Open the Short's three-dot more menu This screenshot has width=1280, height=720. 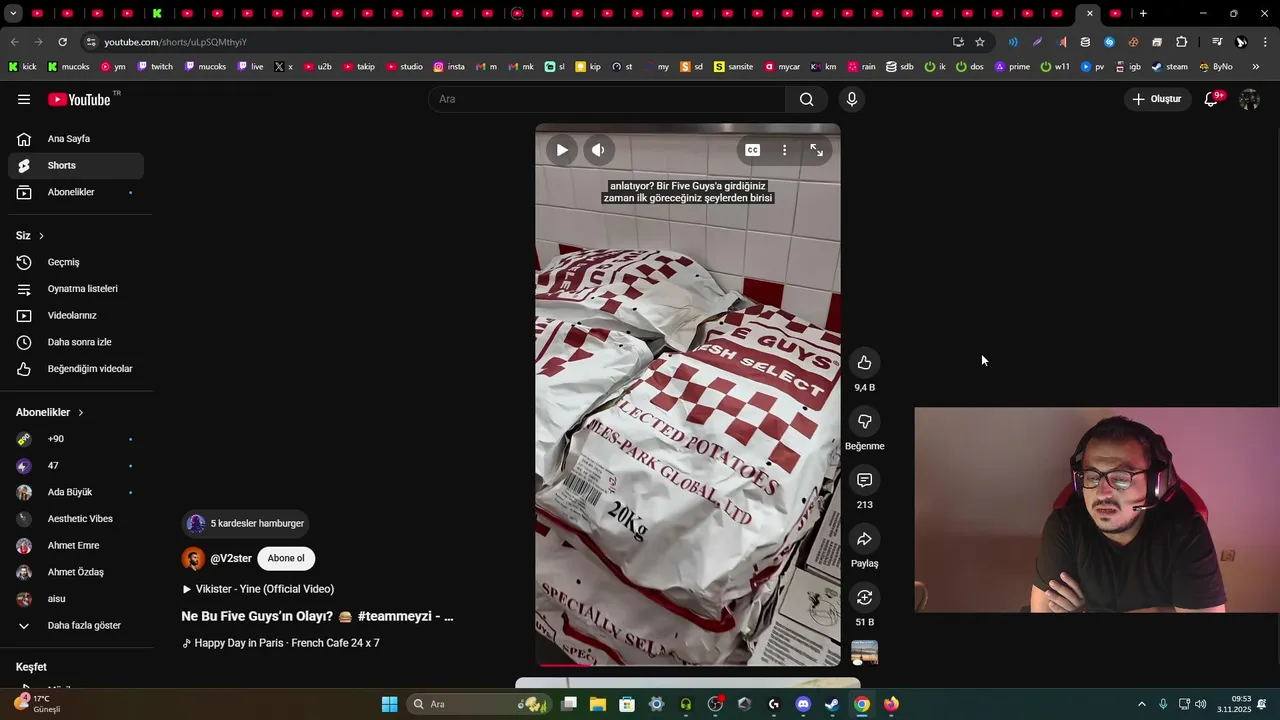pos(784,150)
